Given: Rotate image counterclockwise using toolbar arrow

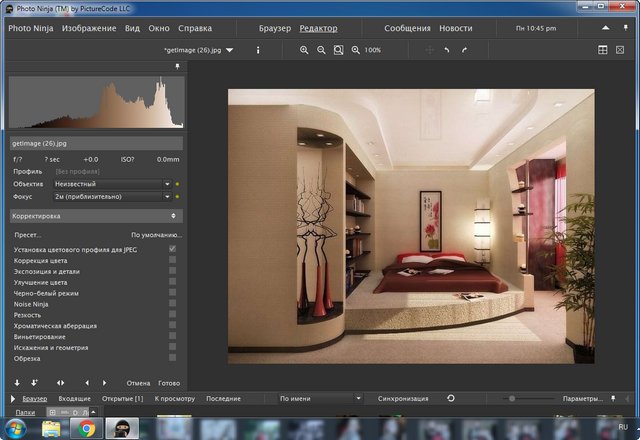Looking at the screenshot, I should click(x=447, y=49).
